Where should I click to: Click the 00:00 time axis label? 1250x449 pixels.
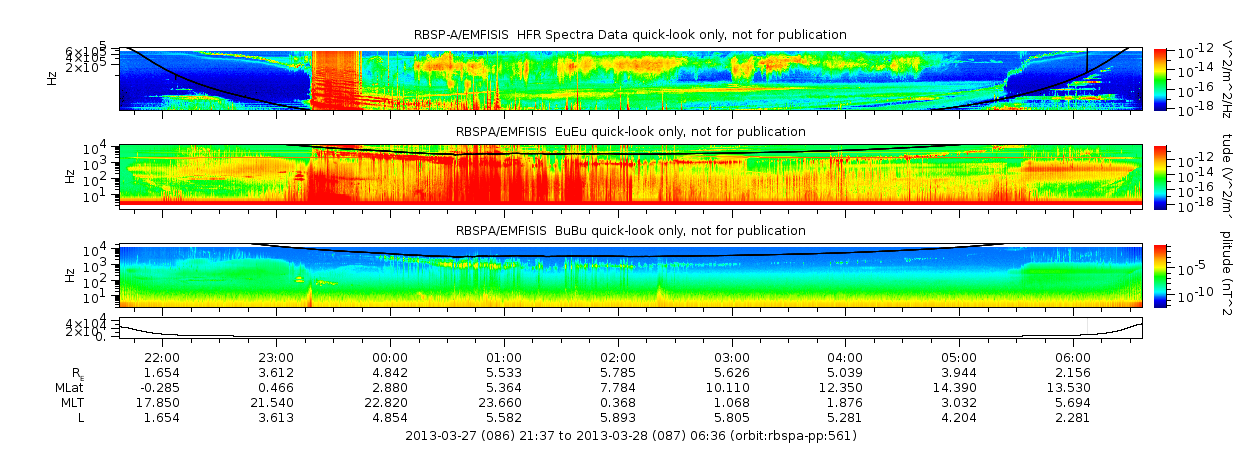click(390, 357)
